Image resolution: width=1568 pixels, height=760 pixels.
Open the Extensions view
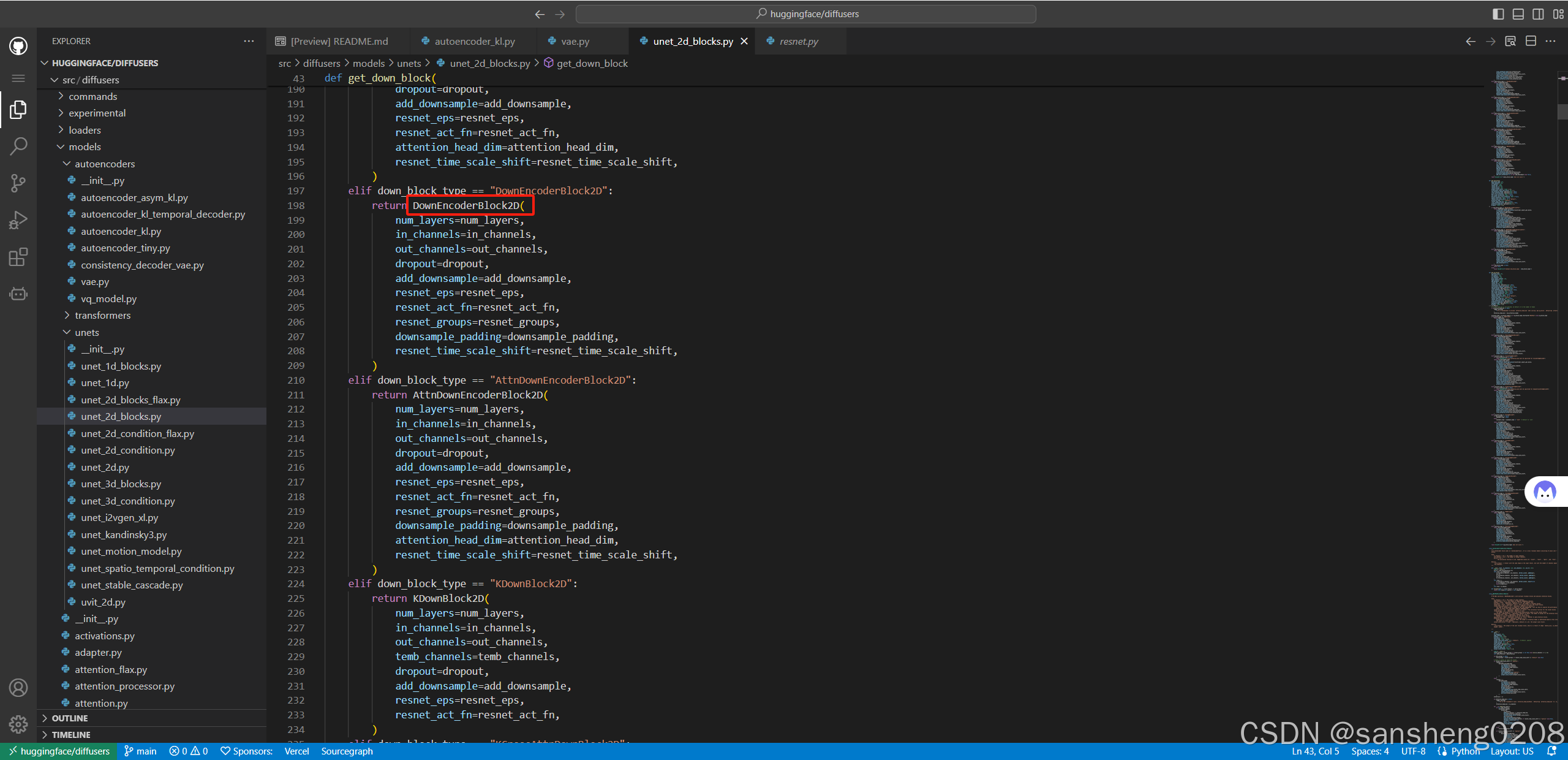(x=18, y=257)
